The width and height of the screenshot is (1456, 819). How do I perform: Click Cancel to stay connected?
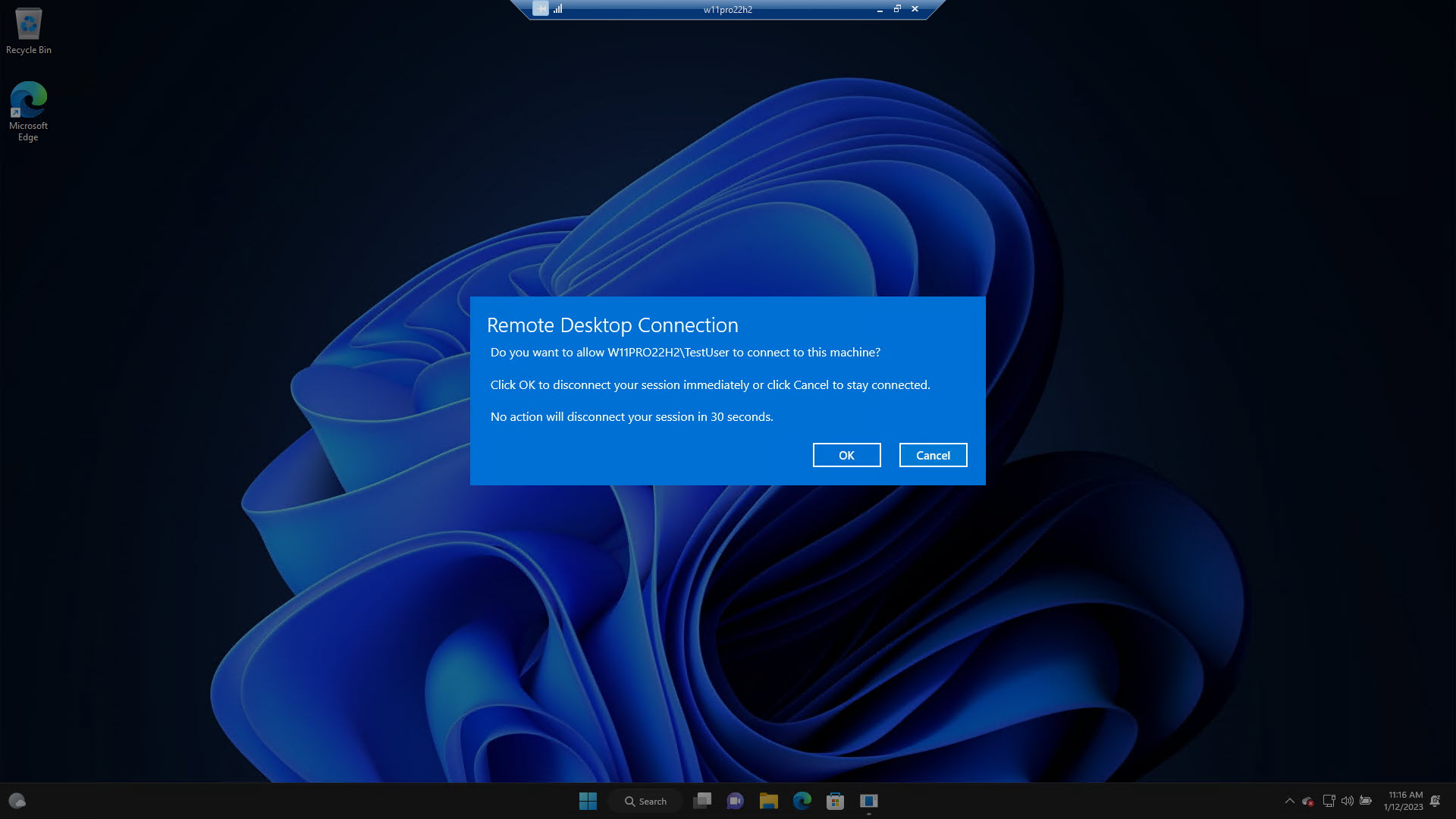coord(933,455)
